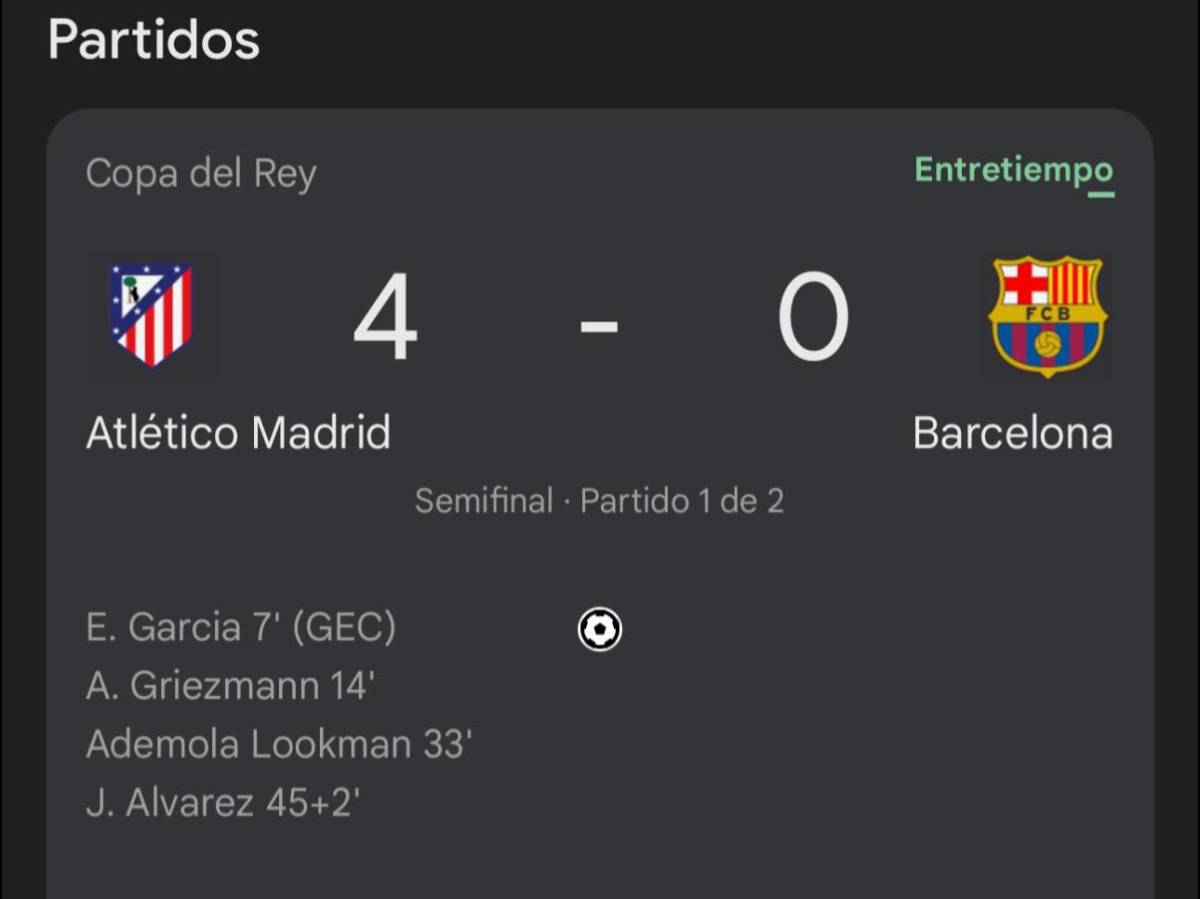
Task: Click E. Garcia 7' (GEC) scorer entry
Action: click(241, 628)
